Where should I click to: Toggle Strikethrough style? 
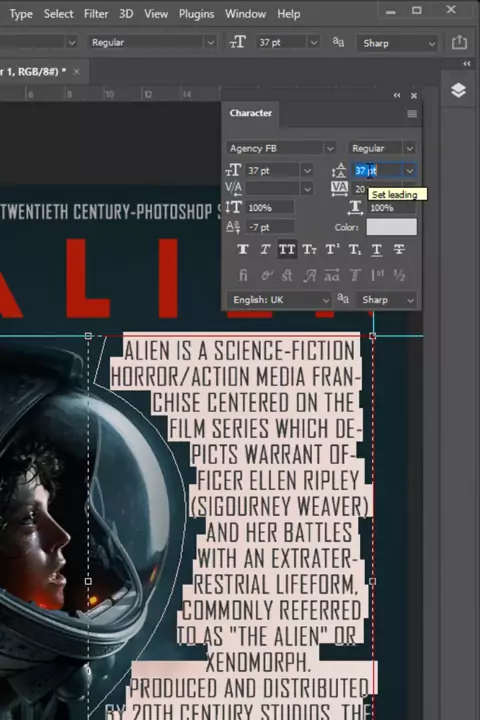click(399, 249)
